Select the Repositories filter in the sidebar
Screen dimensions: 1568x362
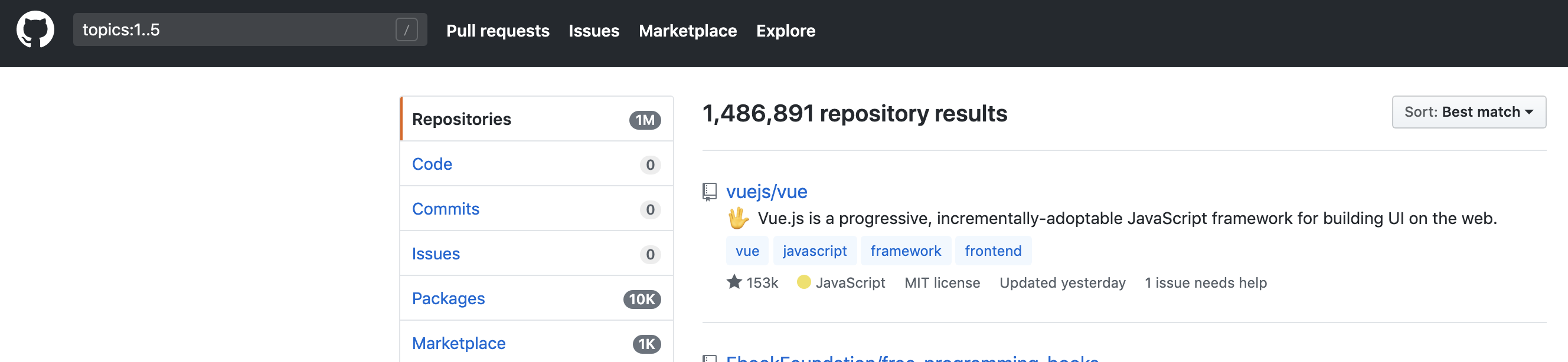(462, 119)
